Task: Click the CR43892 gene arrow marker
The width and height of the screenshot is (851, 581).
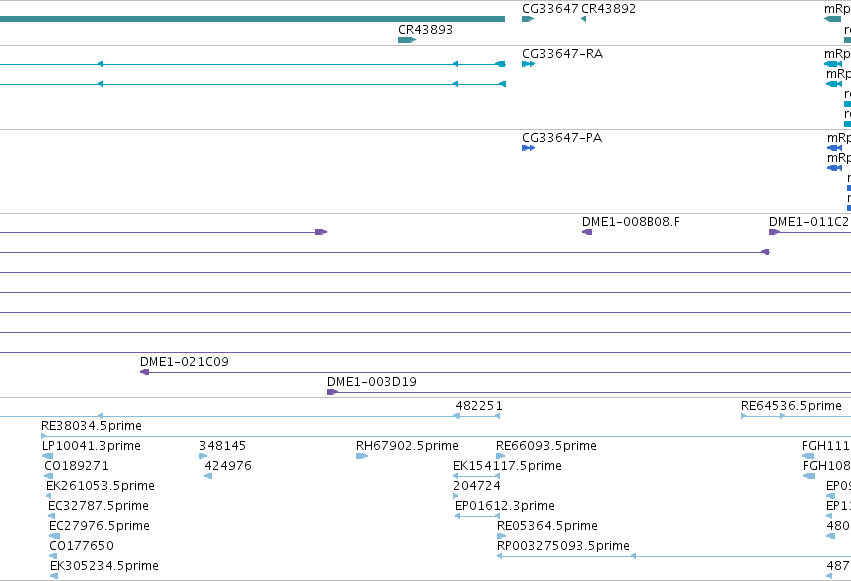Action: coord(583,19)
